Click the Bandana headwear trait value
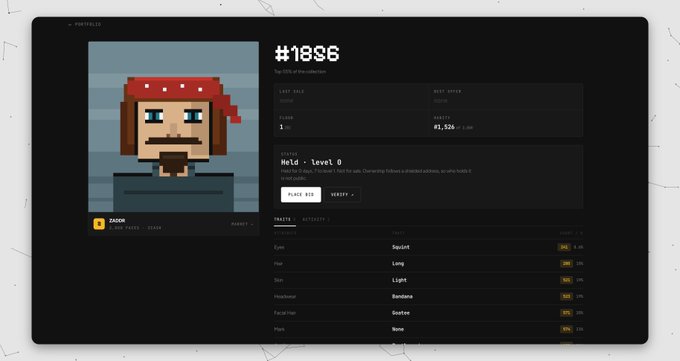The height and width of the screenshot is (361, 680). pos(402,296)
